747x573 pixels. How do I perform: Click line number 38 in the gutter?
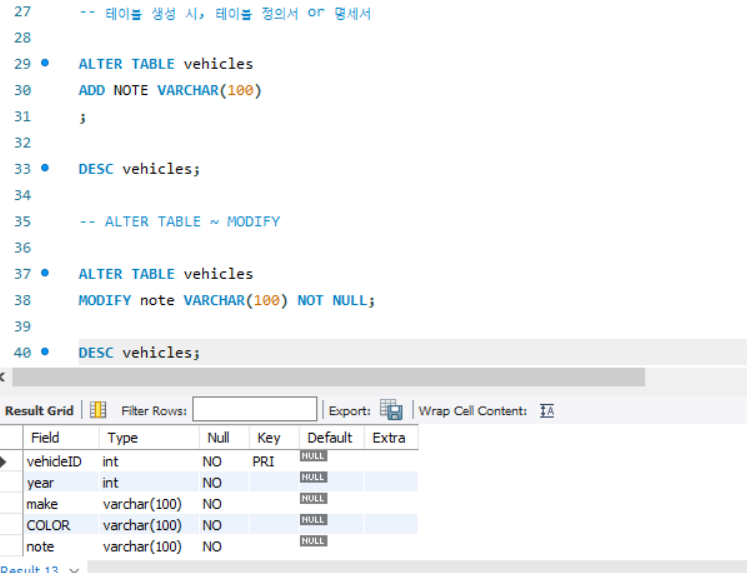[22, 300]
